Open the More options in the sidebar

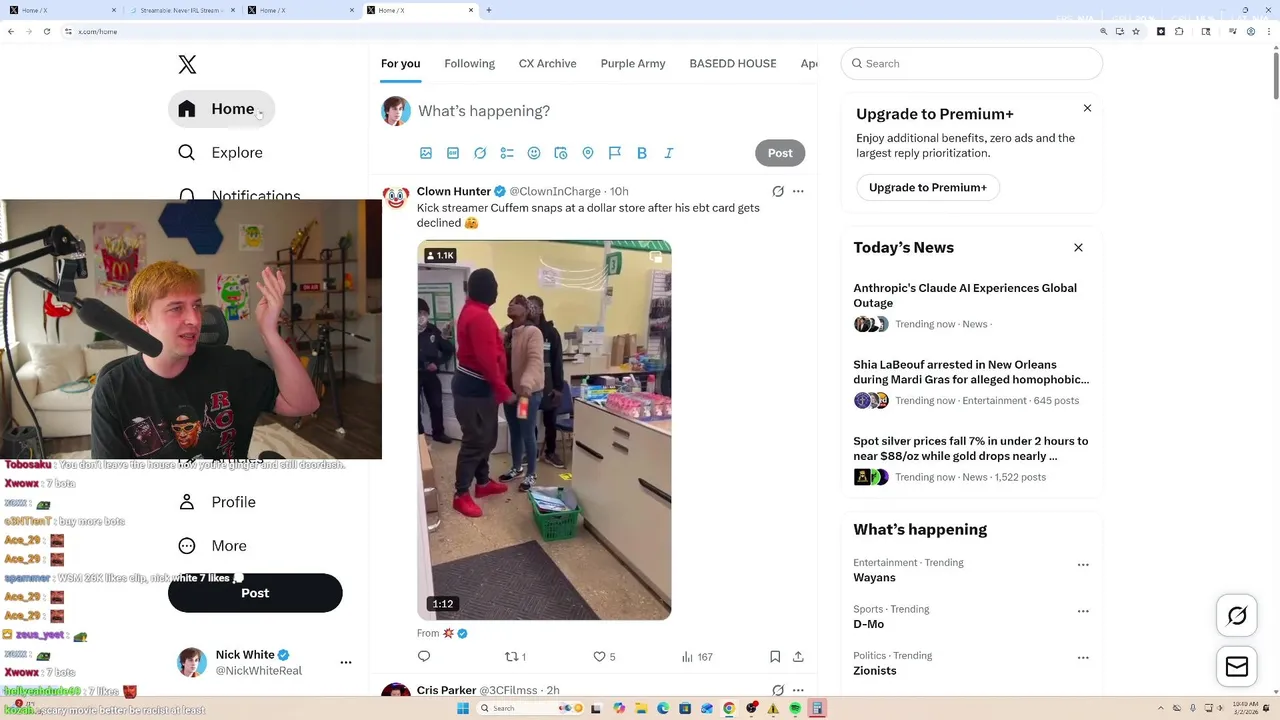click(213, 546)
